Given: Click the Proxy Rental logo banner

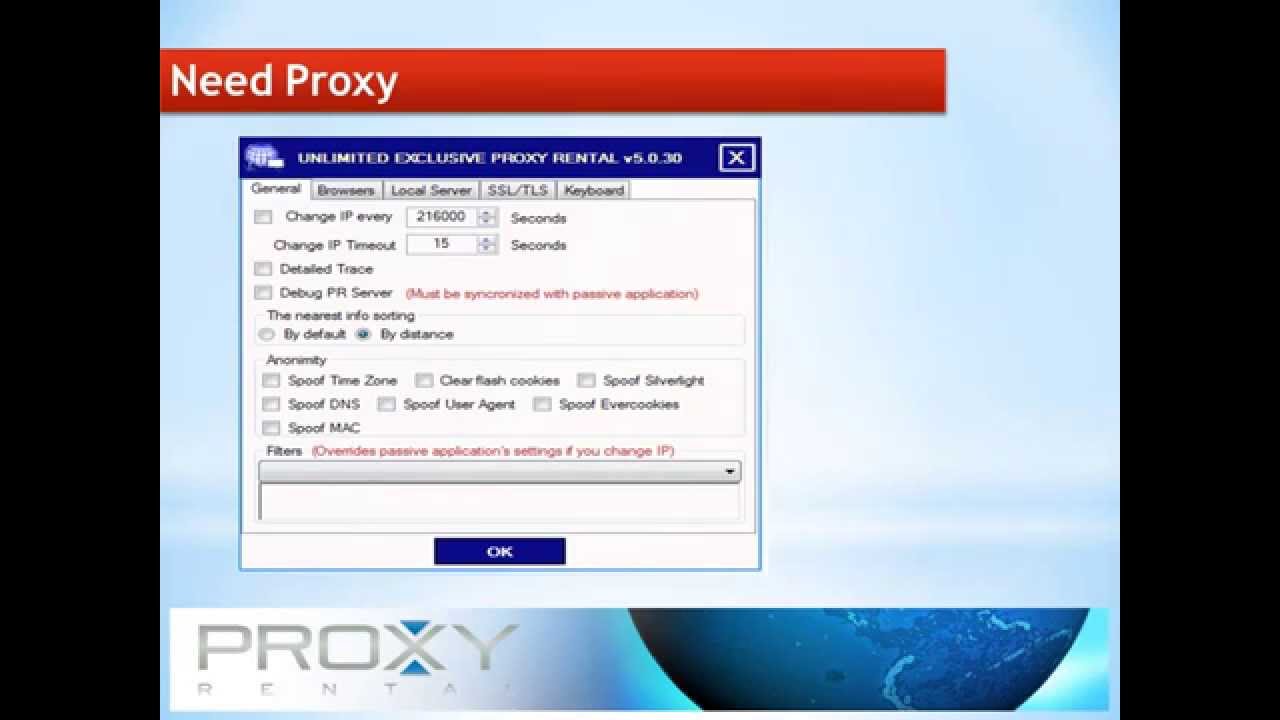Looking at the screenshot, I should tap(638, 659).
